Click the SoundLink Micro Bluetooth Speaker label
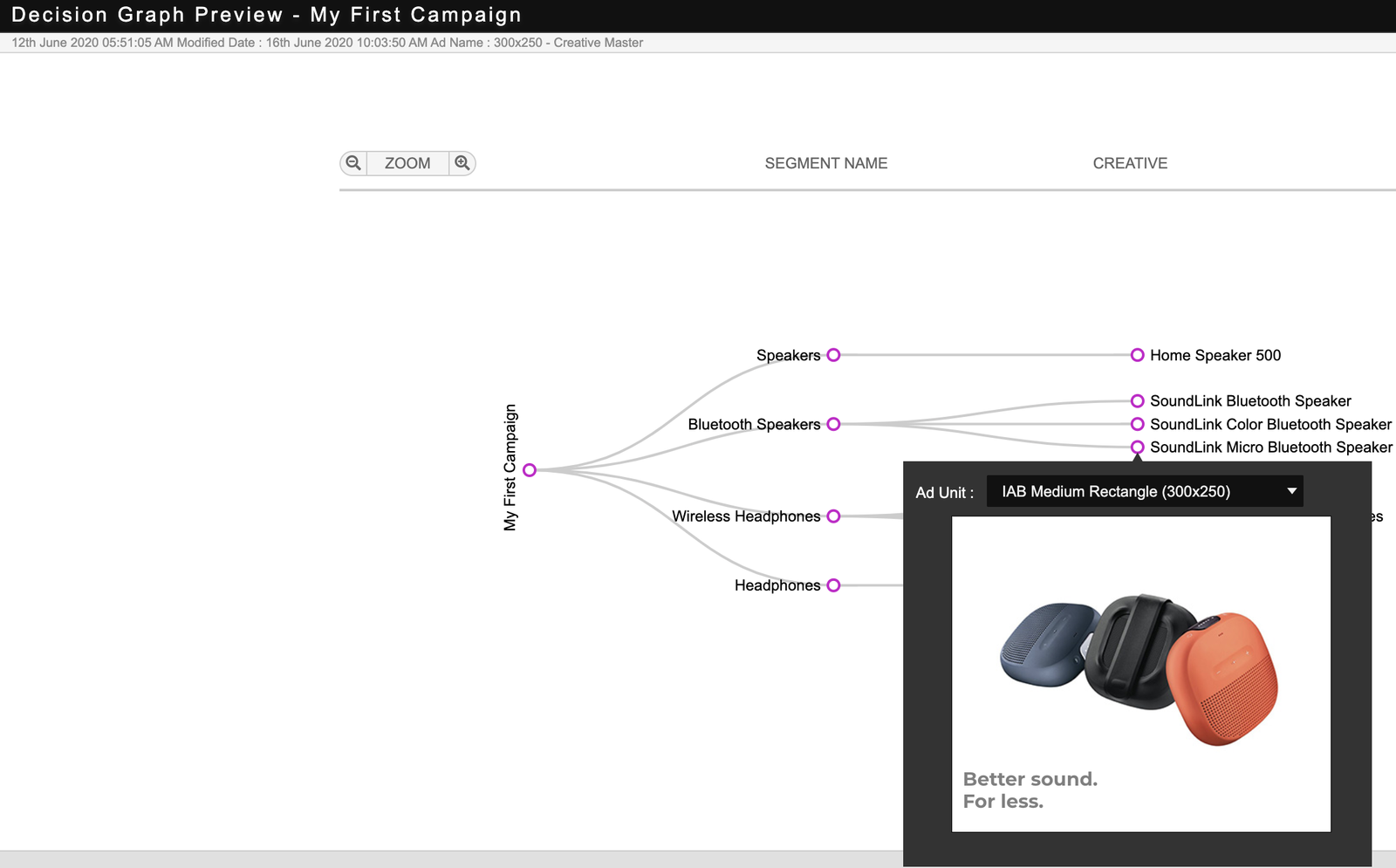The width and height of the screenshot is (1396, 868). point(1271,448)
